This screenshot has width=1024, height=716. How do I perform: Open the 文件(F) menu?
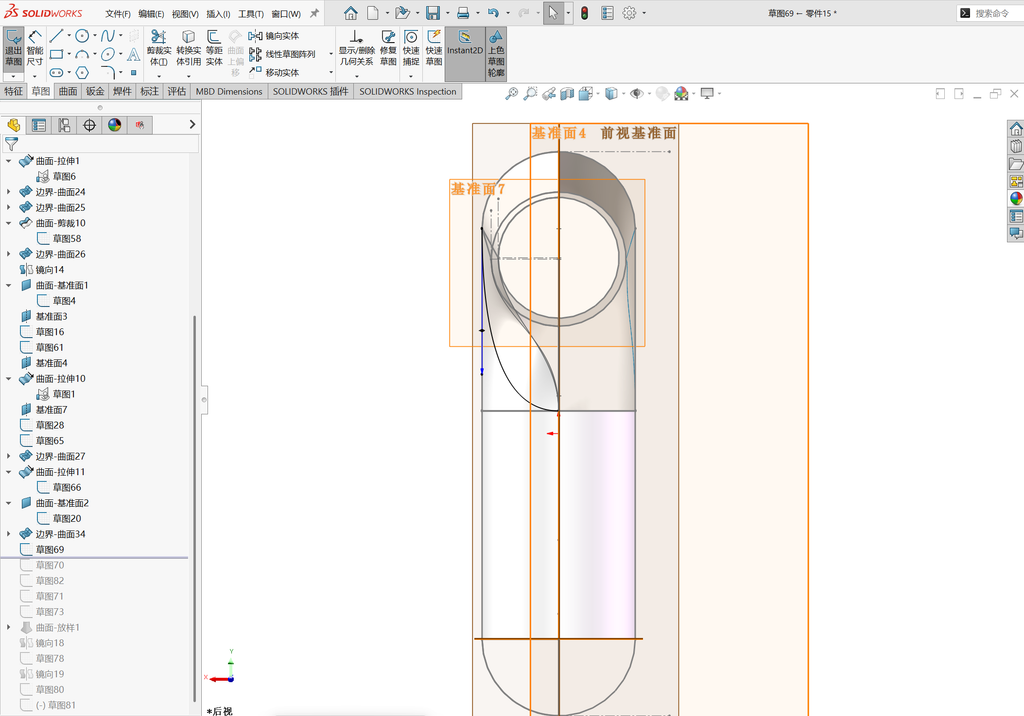coord(118,14)
